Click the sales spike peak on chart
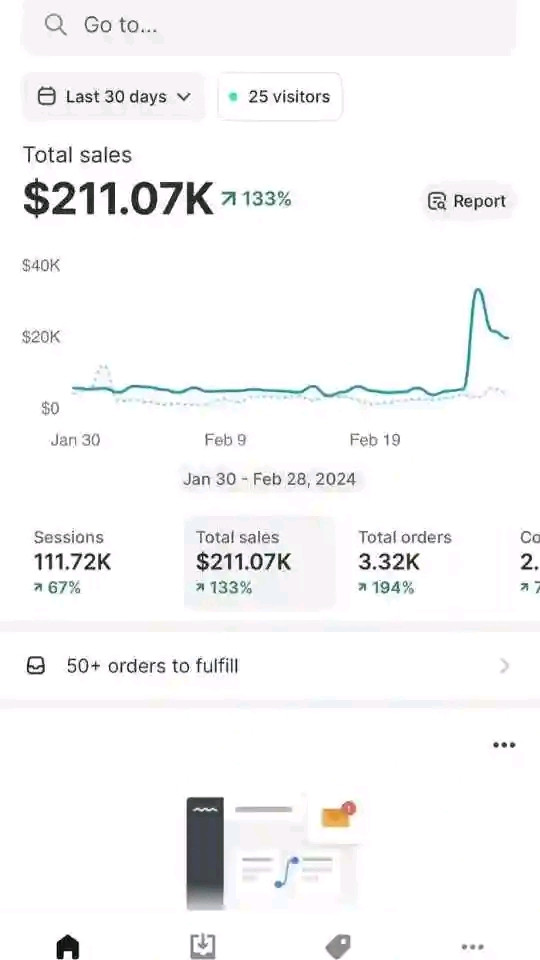 point(478,291)
